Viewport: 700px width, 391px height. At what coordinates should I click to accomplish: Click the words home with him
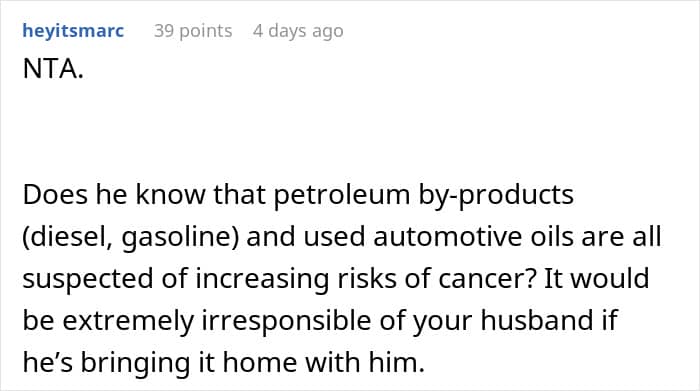[324, 362]
